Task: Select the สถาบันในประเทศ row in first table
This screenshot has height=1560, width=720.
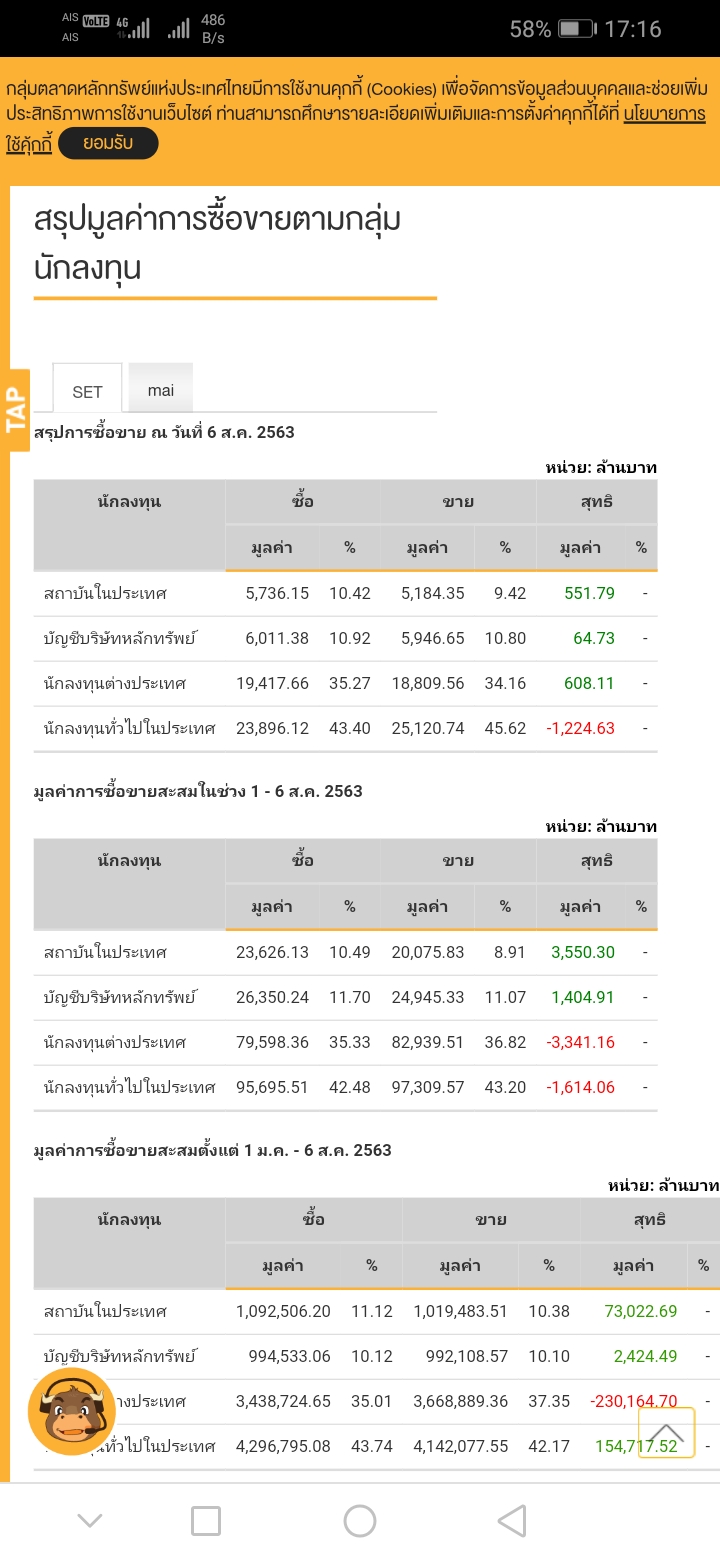Action: click(105, 593)
